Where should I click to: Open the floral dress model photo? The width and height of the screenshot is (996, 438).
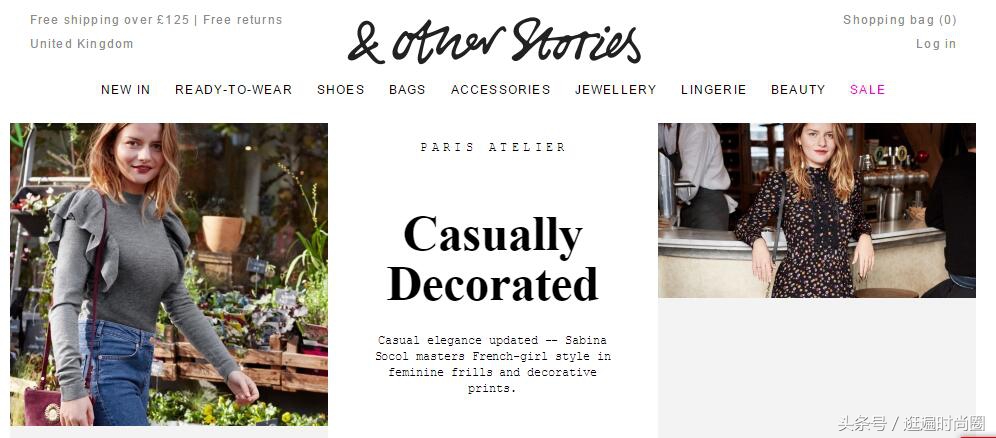tap(817, 210)
